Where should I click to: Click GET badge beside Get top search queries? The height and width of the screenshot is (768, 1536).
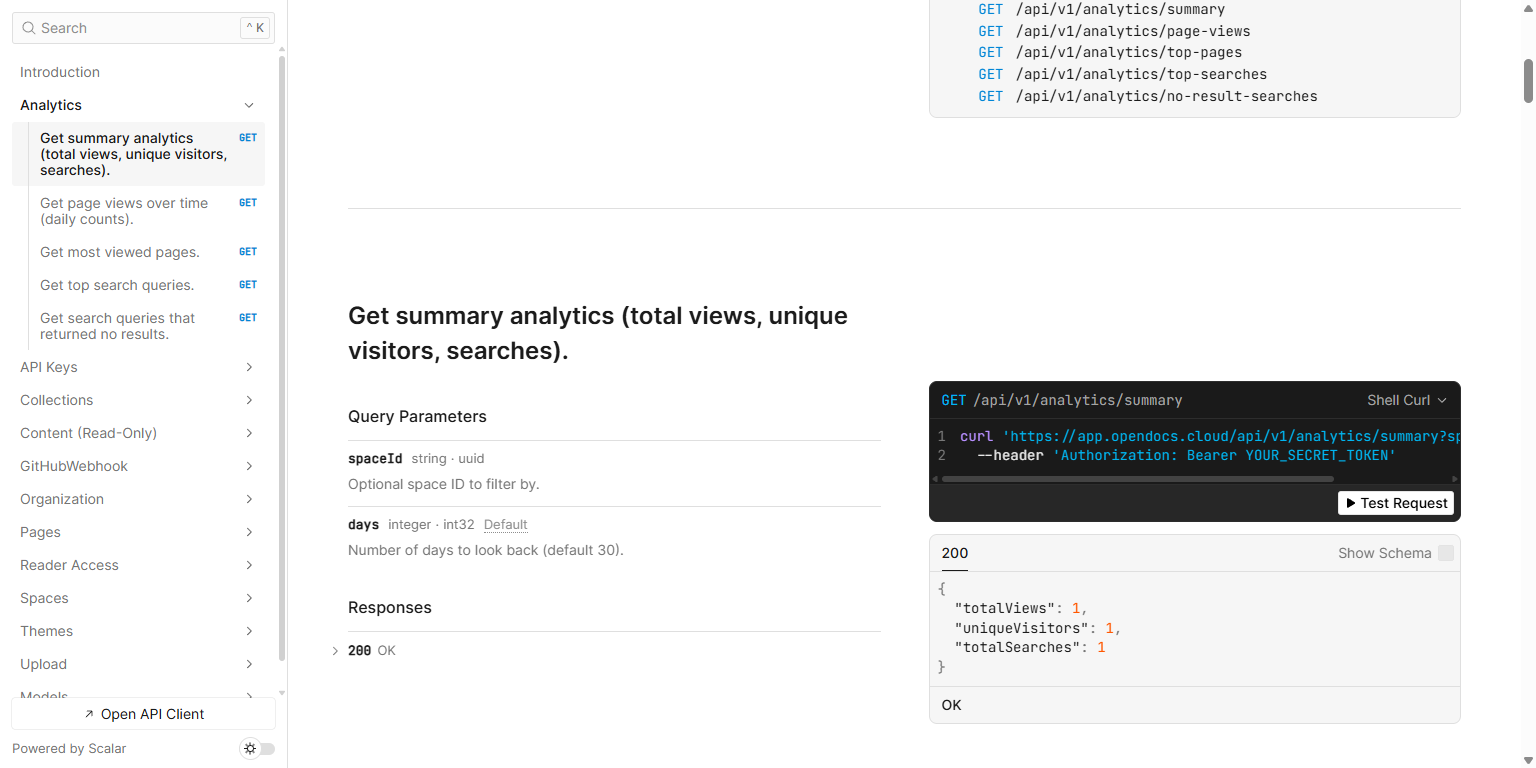point(248,285)
